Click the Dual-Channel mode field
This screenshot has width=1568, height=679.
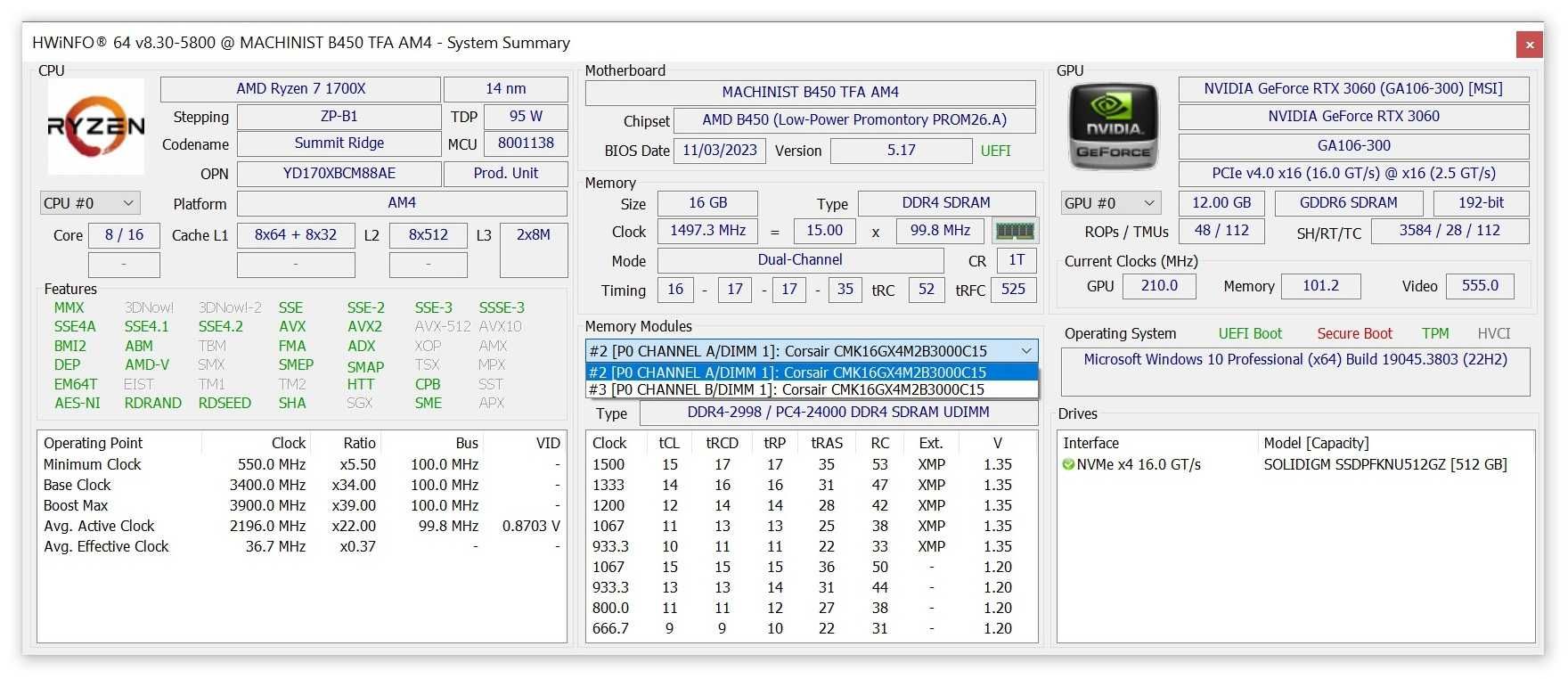coord(800,260)
